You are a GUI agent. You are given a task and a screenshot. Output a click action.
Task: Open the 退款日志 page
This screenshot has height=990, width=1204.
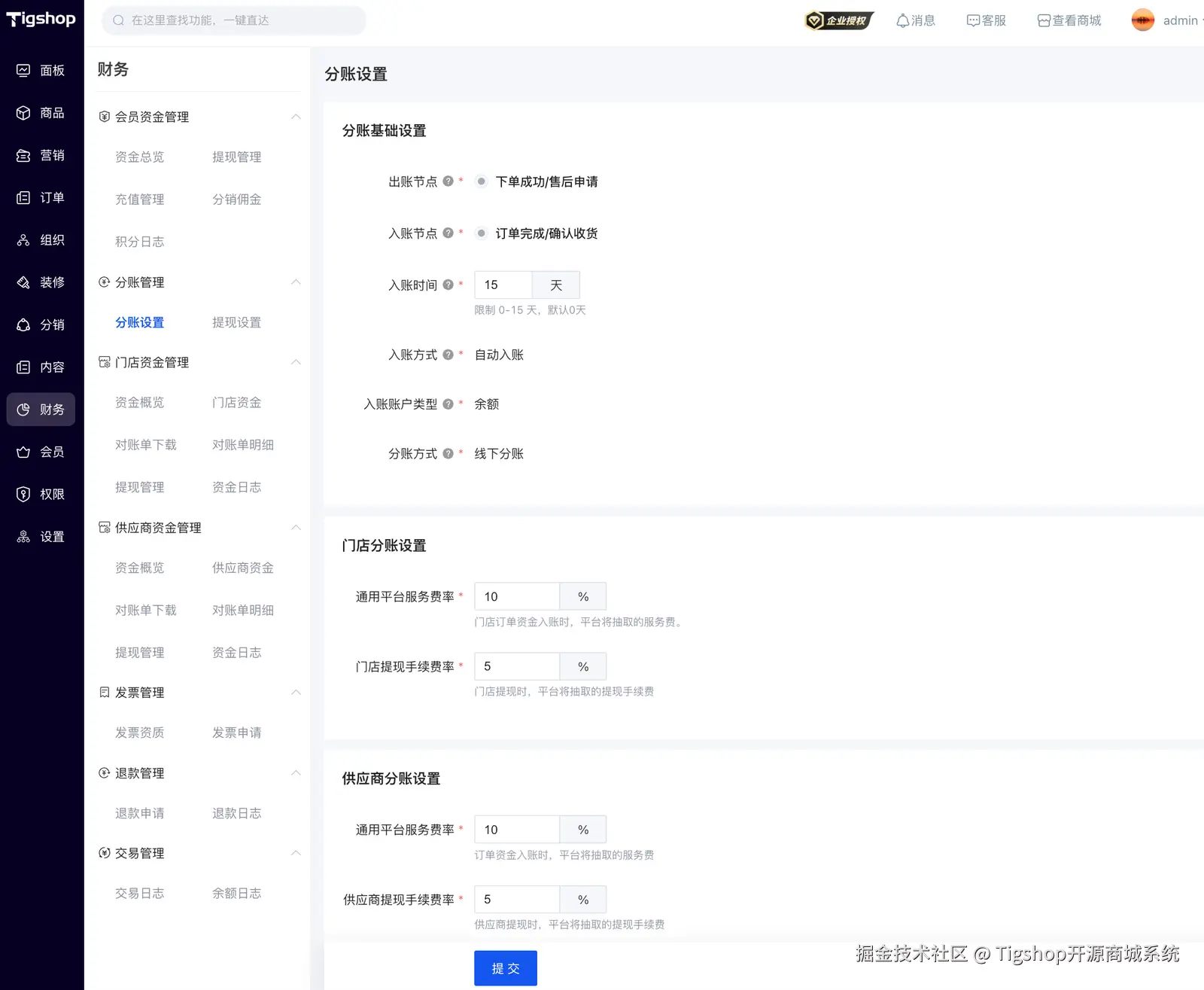point(236,813)
